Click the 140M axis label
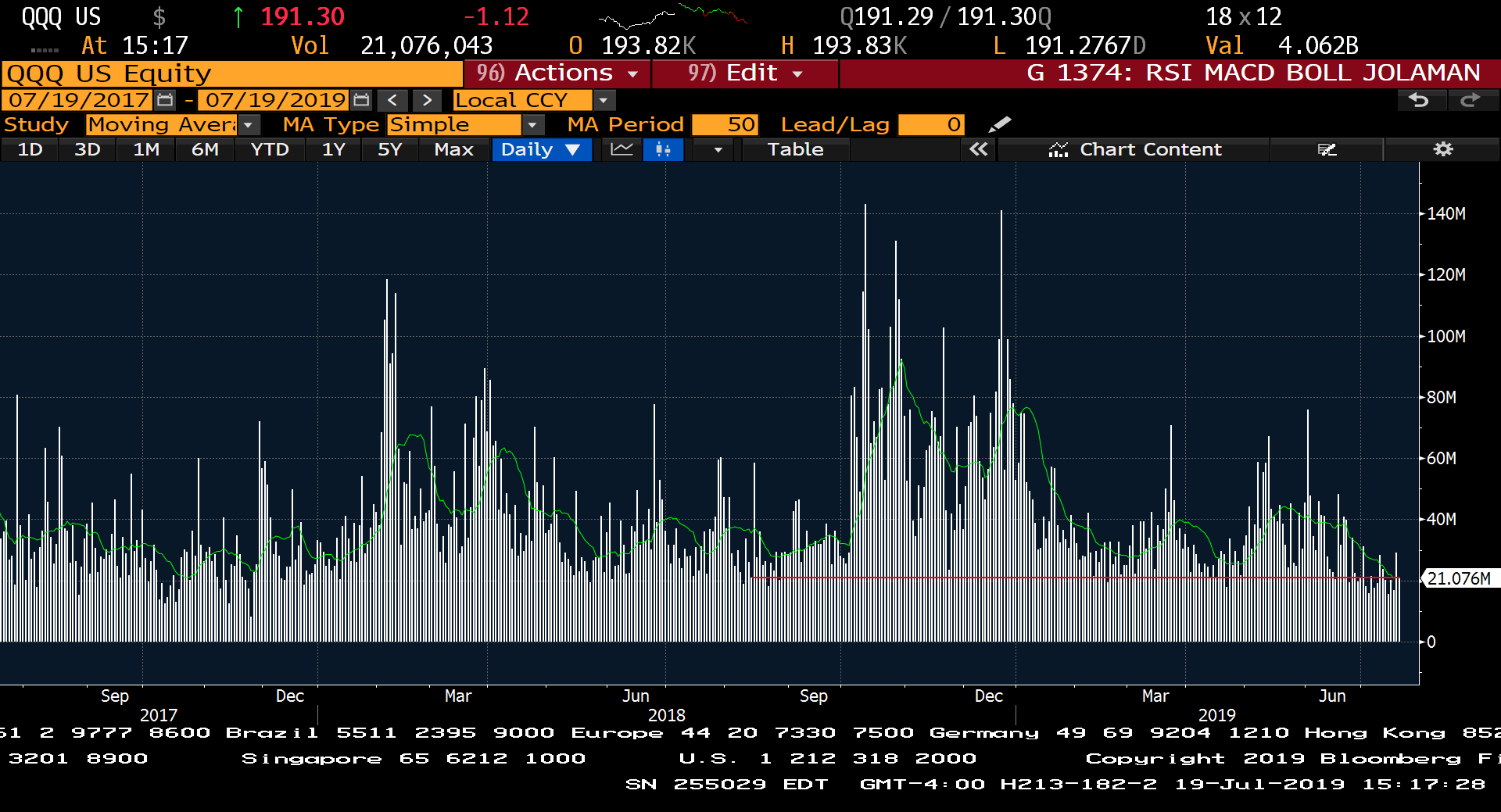The image size is (1501, 812). click(1446, 214)
